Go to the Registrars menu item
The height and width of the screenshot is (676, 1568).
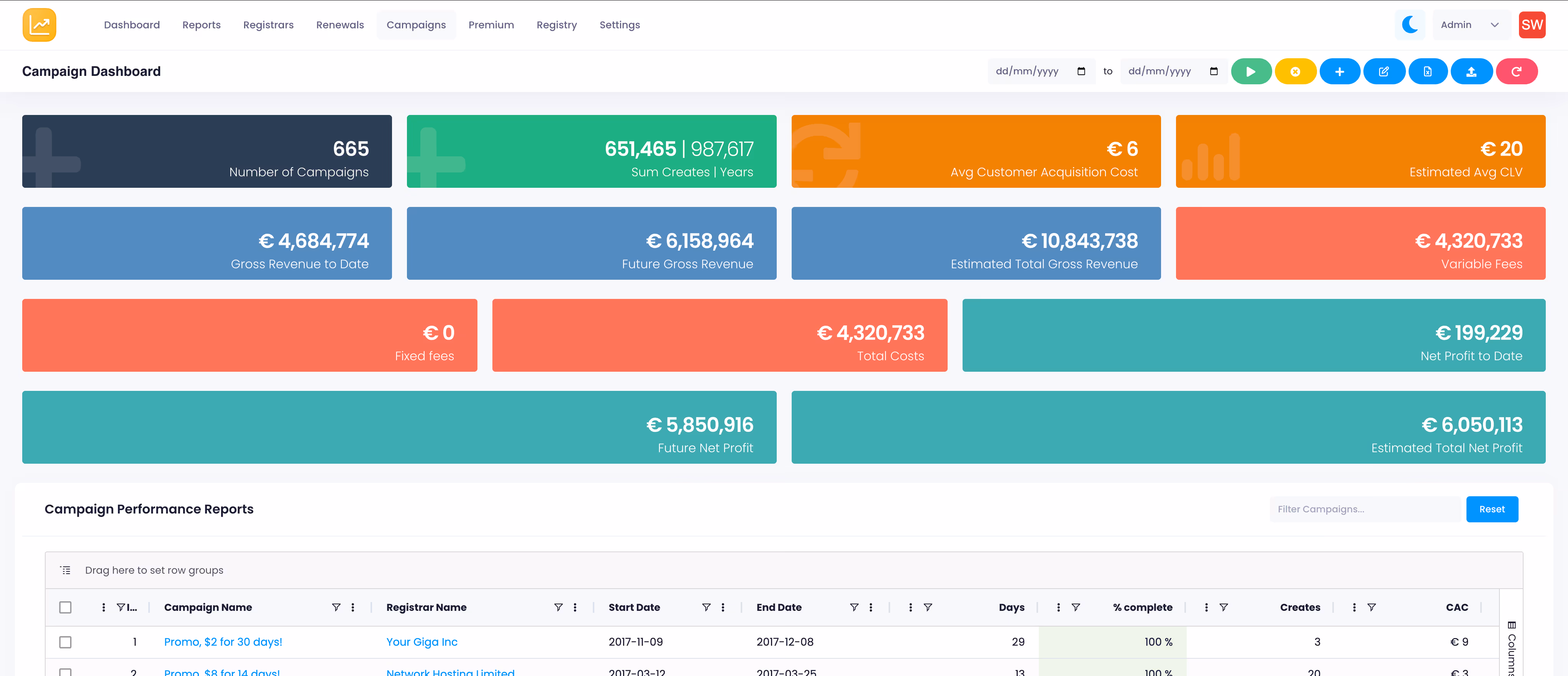[268, 25]
